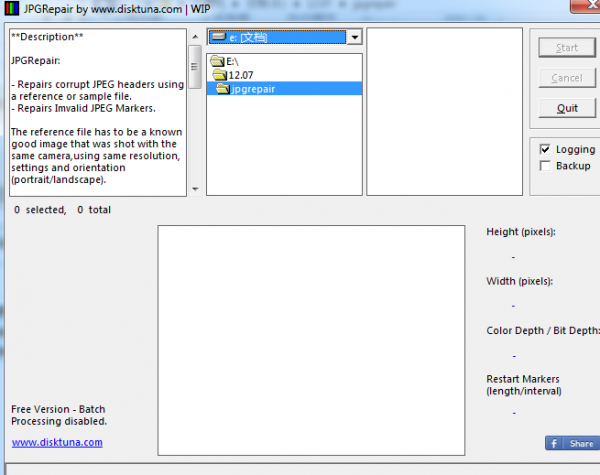Image resolution: width=600 pixels, height=475 pixels.
Task: Click the image preview area
Action: pos(311,340)
